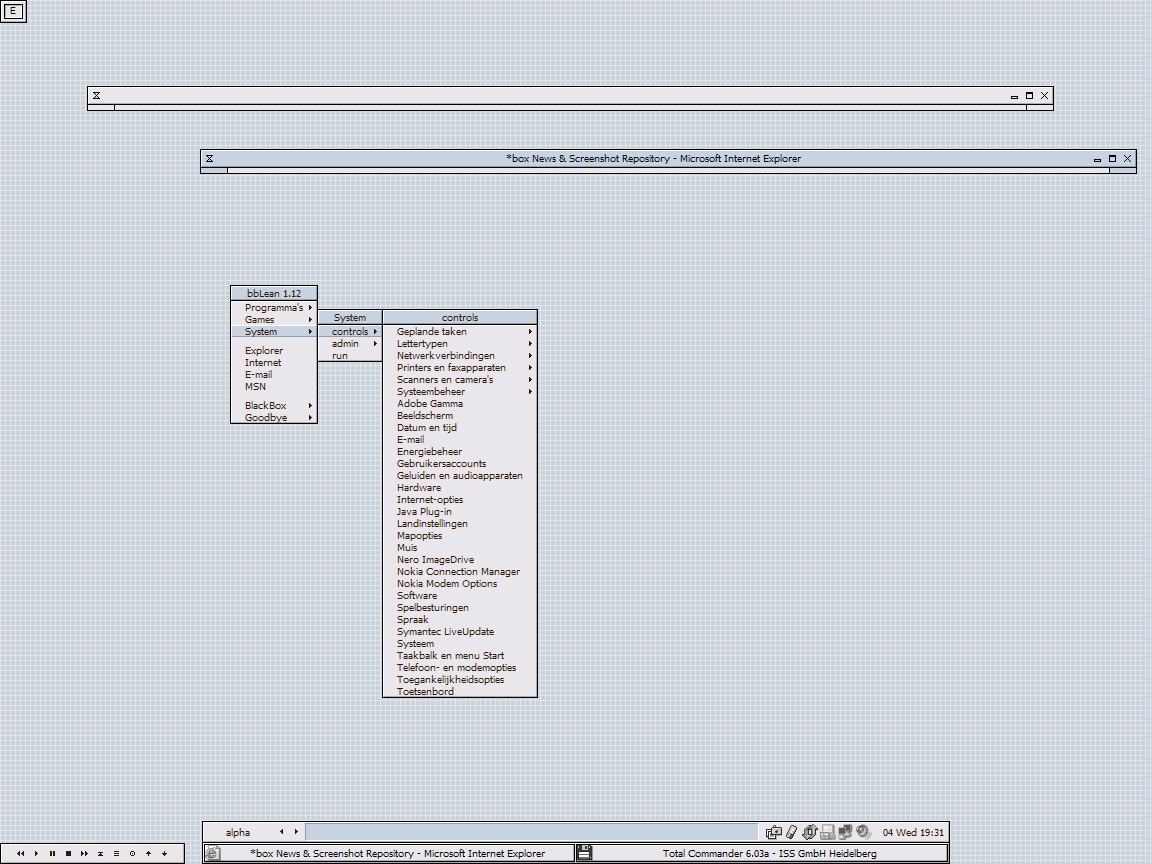Launch MSN from the bbLean menu
This screenshot has width=1152, height=864.
[x=274, y=386]
